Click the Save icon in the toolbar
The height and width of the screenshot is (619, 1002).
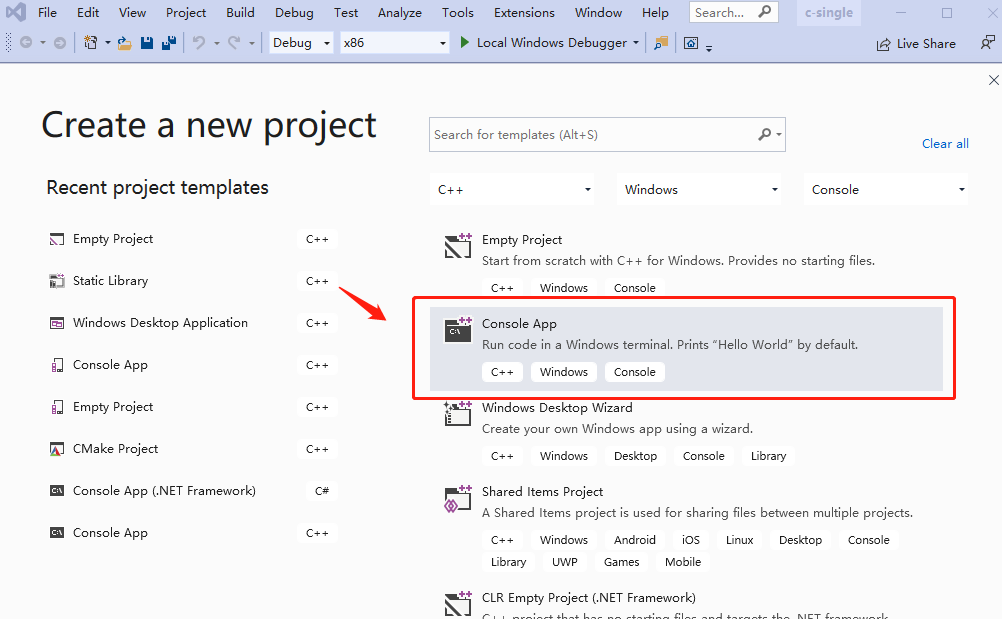pyautogui.click(x=146, y=43)
